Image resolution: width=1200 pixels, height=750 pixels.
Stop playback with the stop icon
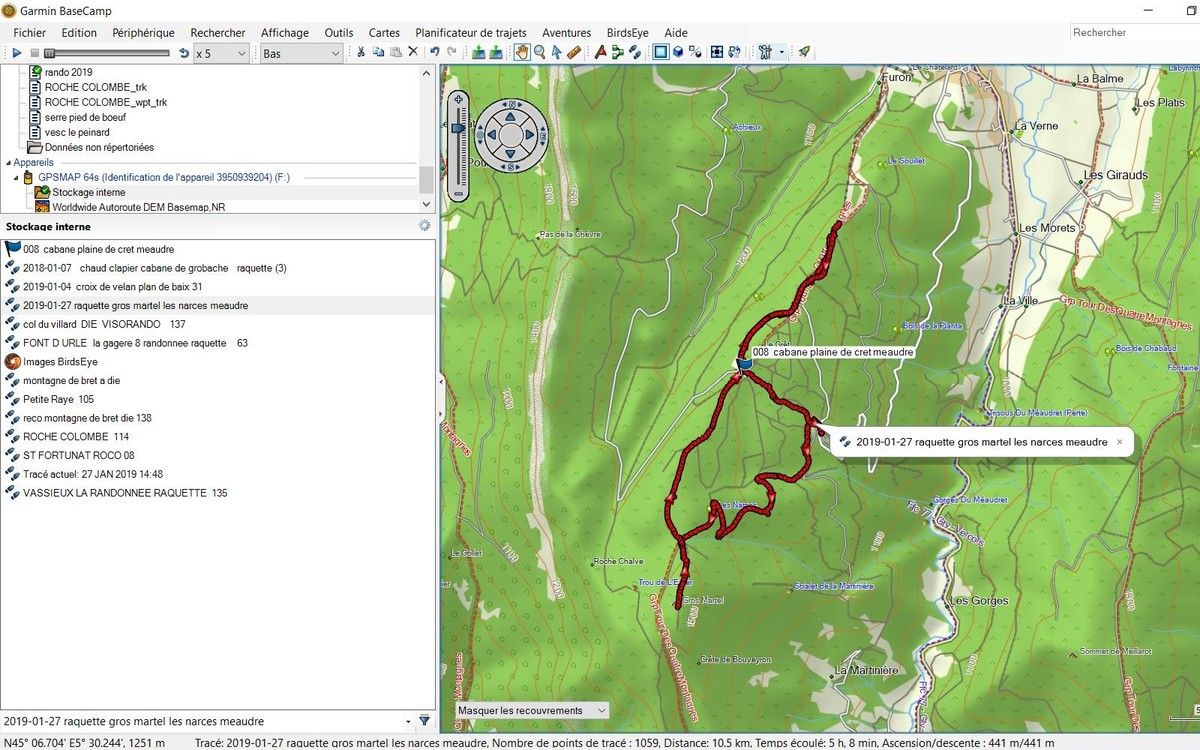click(x=34, y=52)
